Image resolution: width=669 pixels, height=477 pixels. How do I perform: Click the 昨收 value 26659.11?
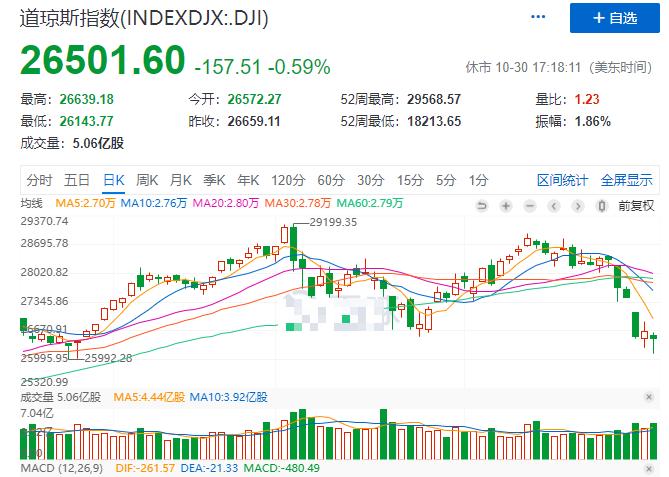[x=254, y=121]
